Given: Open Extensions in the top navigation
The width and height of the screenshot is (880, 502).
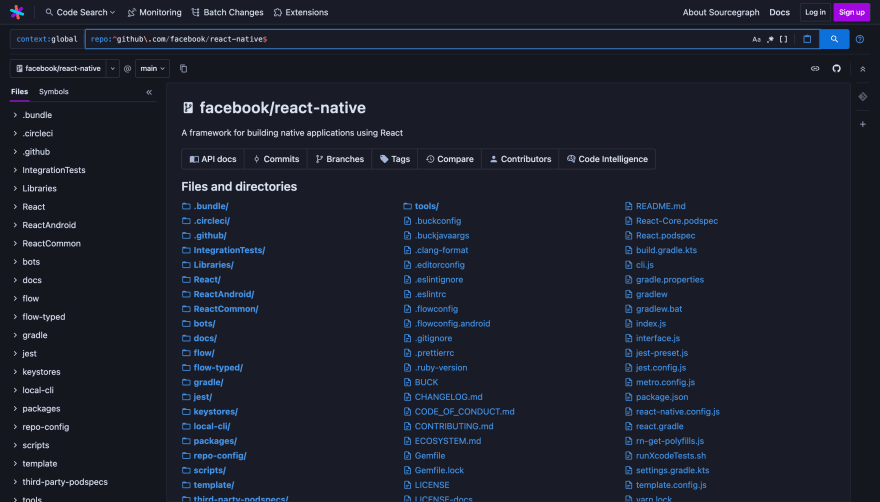Looking at the screenshot, I should click(x=301, y=12).
